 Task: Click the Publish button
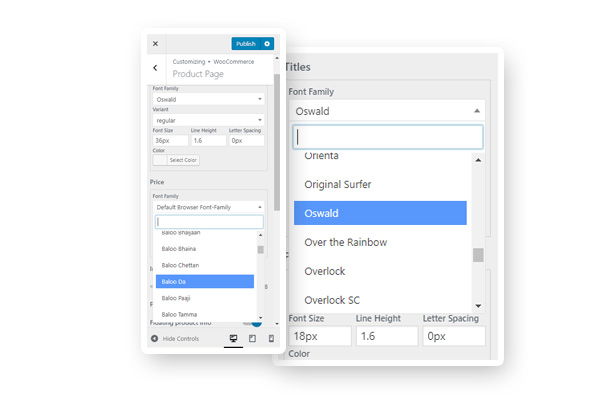pyautogui.click(x=246, y=44)
